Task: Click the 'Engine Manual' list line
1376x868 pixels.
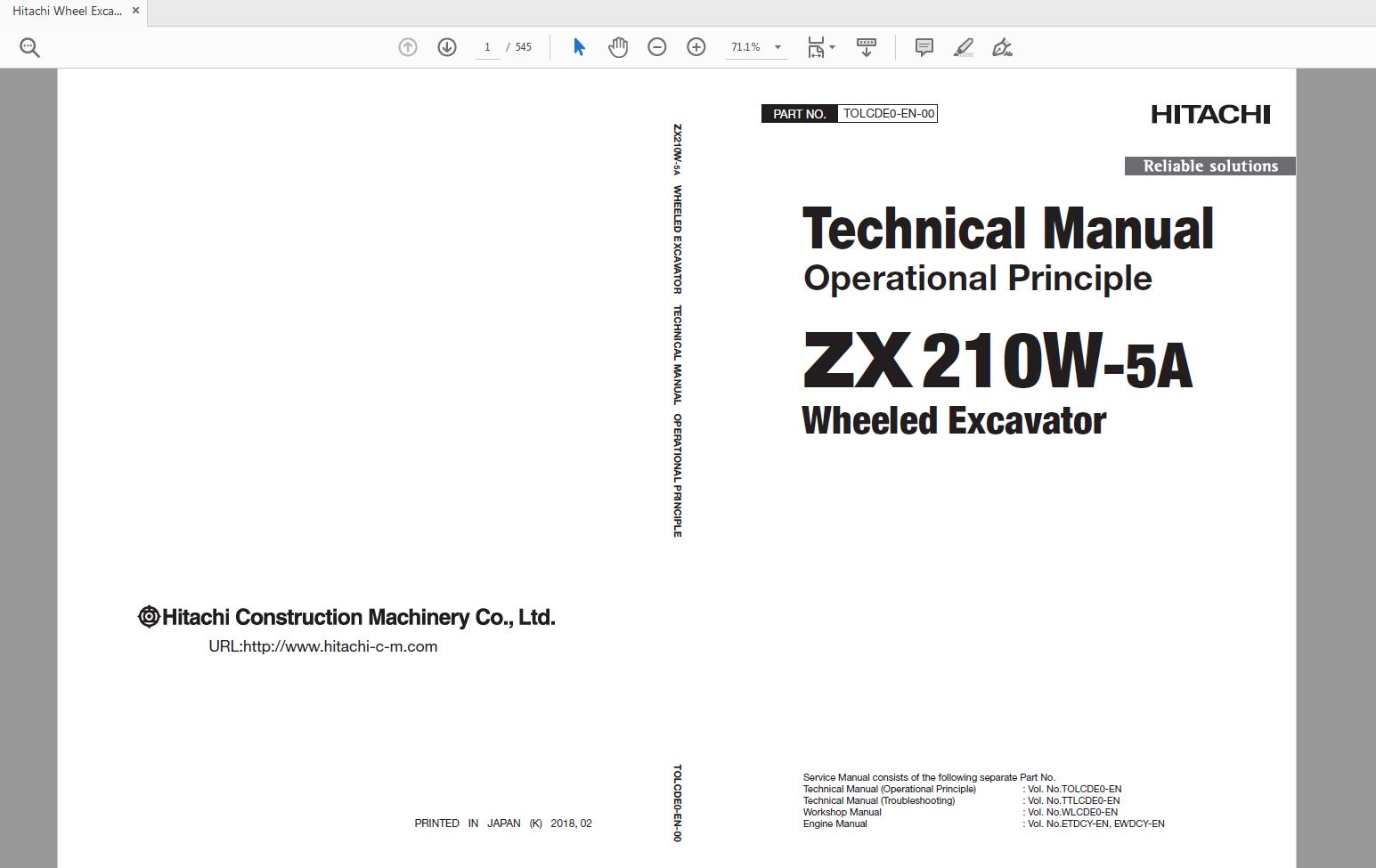Action: (835, 823)
